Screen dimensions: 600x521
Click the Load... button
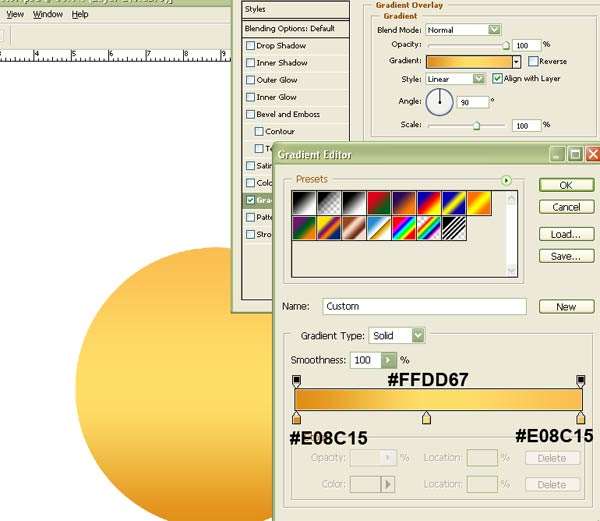pyautogui.click(x=565, y=234)
